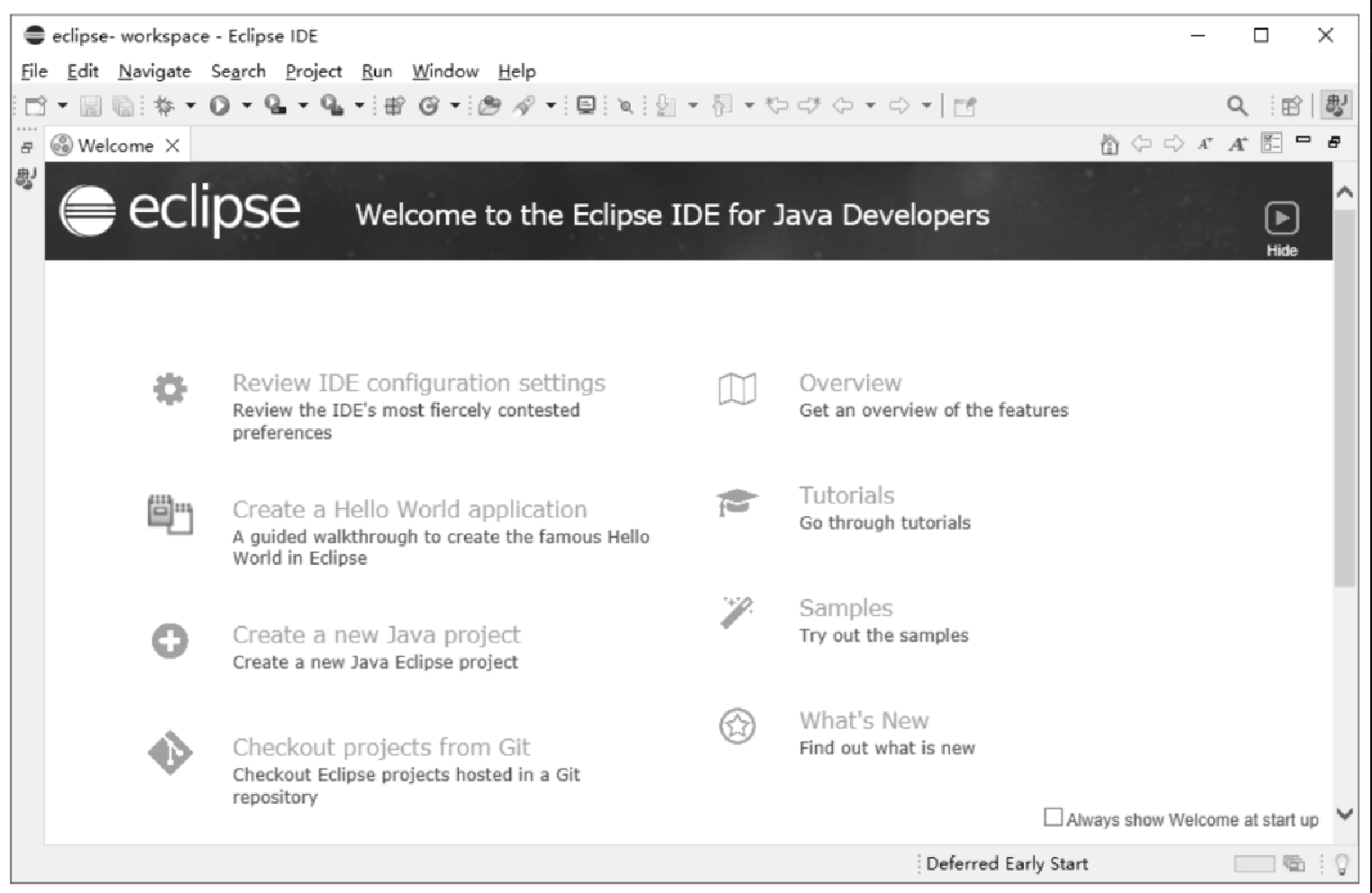Reduce font size in Welcome view
The width and height of the screenshot is (1372, 893).
click(1206, 144)
